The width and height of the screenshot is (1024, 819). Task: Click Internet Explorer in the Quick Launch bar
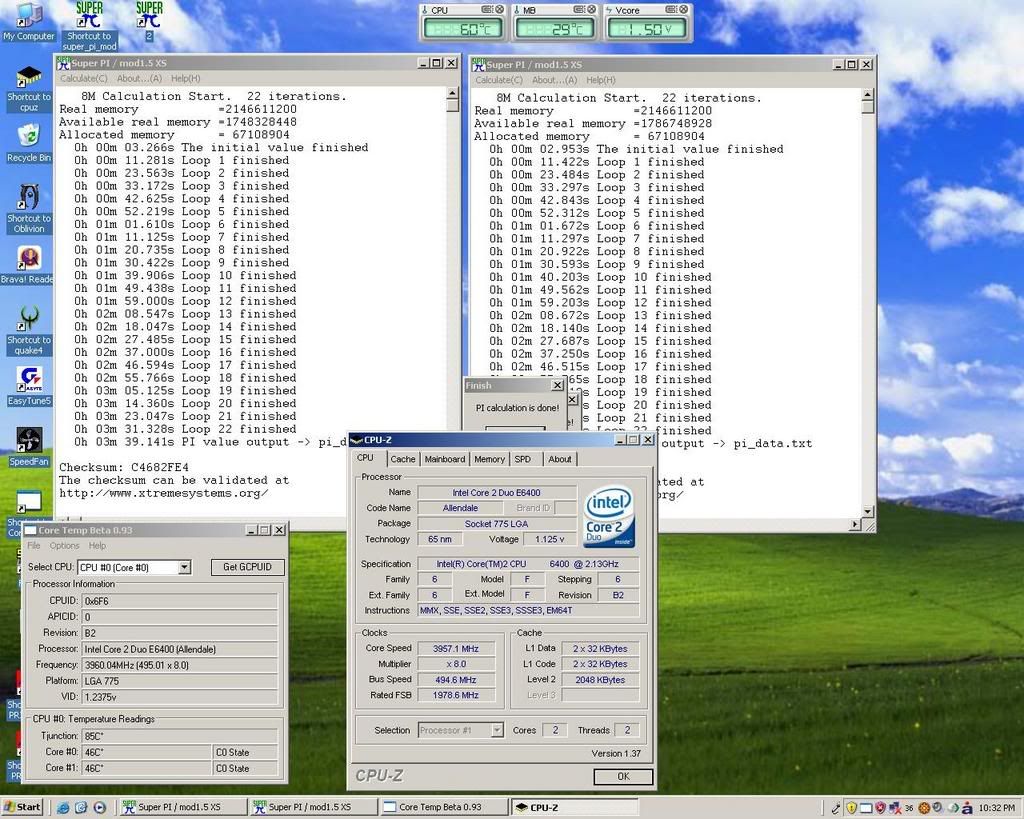pos(63,807)
